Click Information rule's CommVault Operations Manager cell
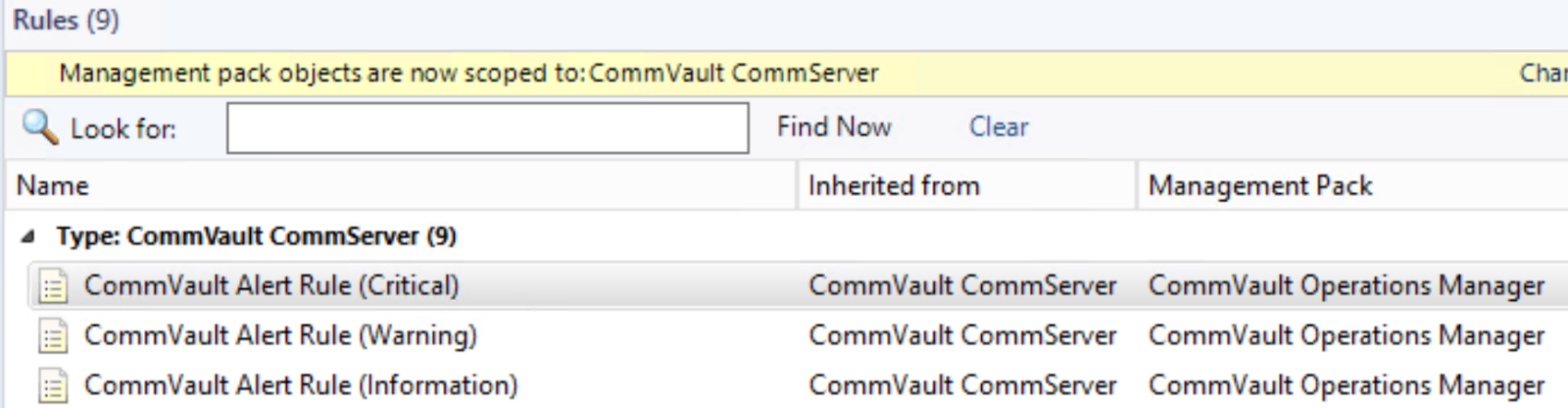Viewport: 1568px width, 408px height. tap(1346, 385)
